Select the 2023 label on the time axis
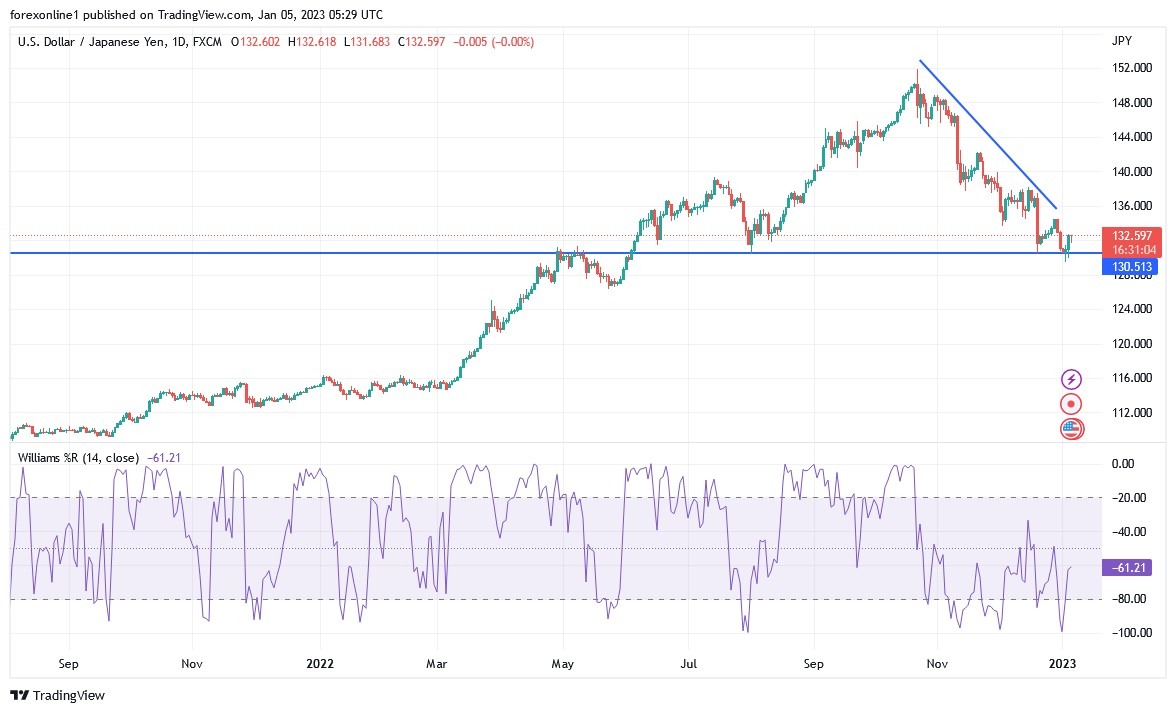The image size is (1176, 713). (x=1063, y=663)
